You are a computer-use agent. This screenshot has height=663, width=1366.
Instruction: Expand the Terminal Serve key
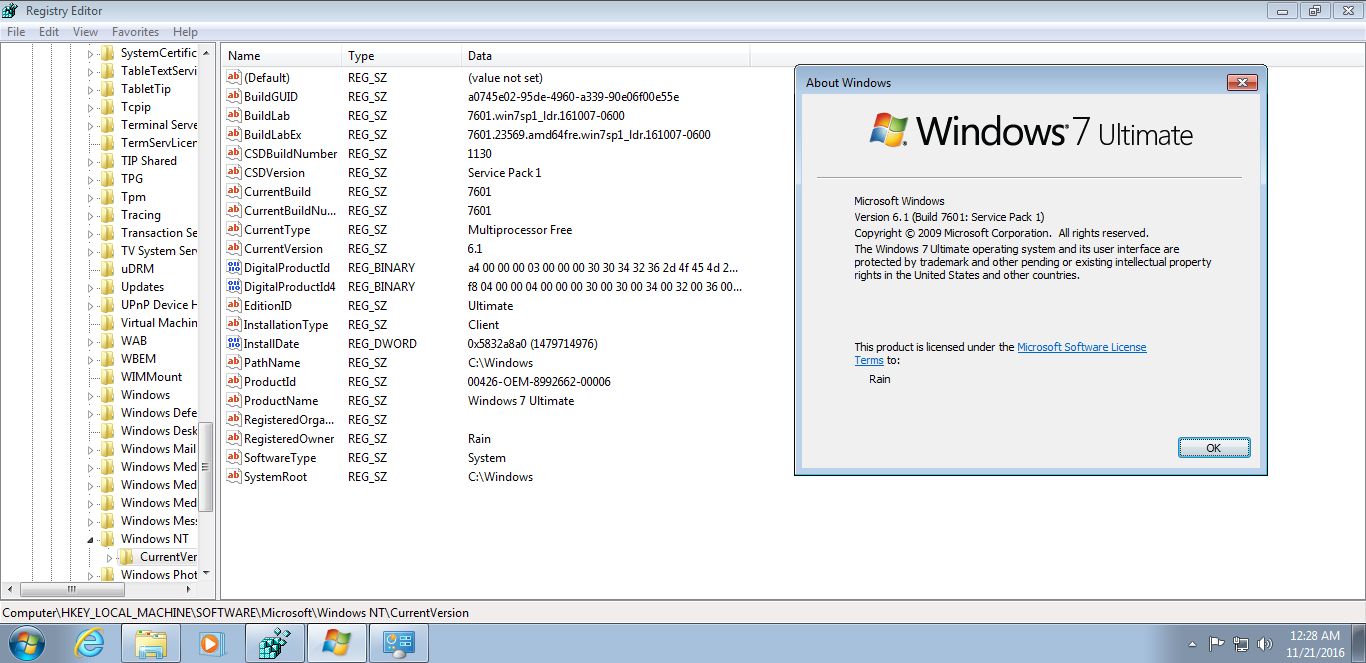coord(90,125)
